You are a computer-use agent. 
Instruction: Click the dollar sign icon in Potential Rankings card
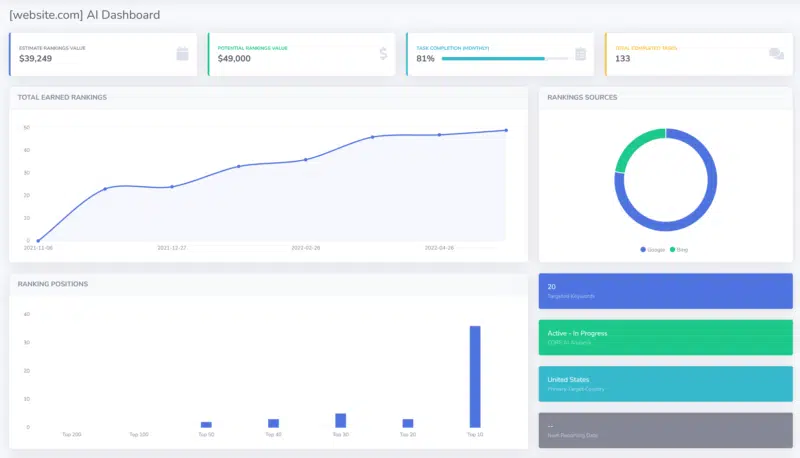383,54
